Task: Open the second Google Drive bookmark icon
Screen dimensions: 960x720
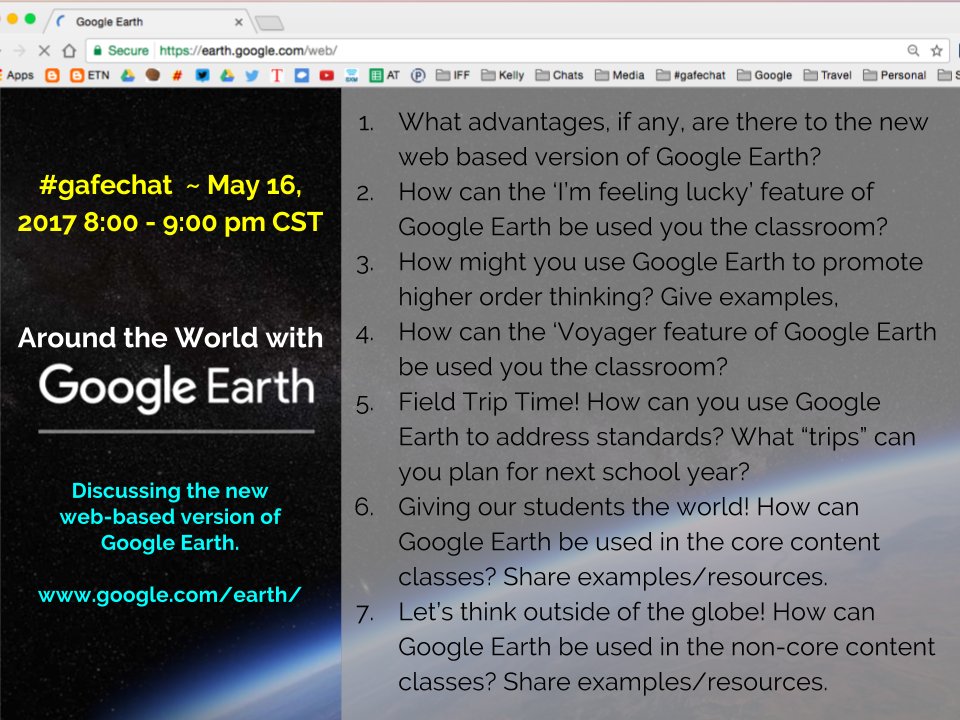Action: pyautogui.click(x=227, y=75)
